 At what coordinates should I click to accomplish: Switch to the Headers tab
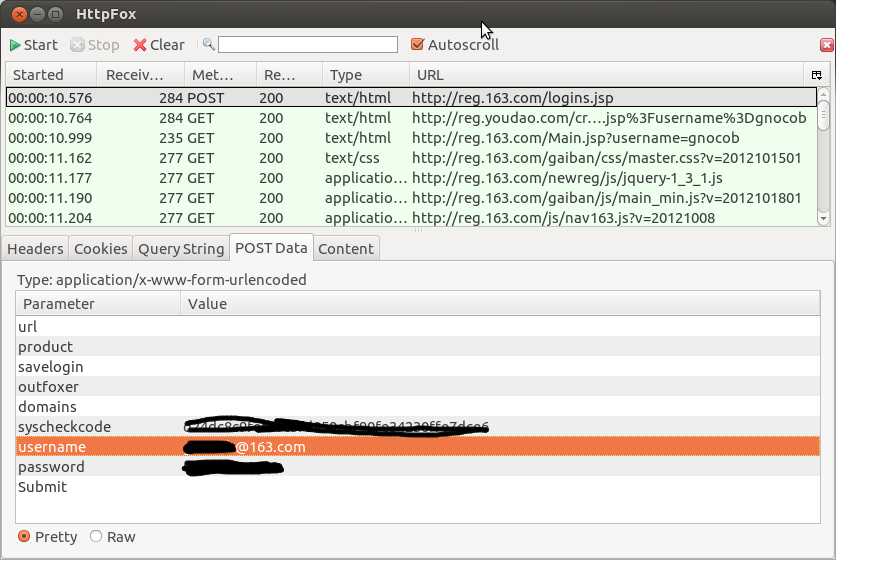coord(35,249)
